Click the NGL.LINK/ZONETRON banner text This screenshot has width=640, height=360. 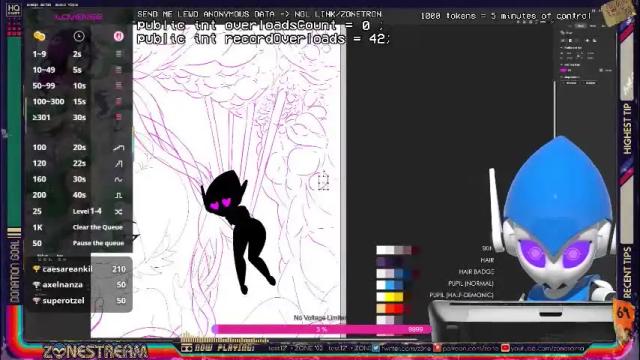(x=338, y=14)
